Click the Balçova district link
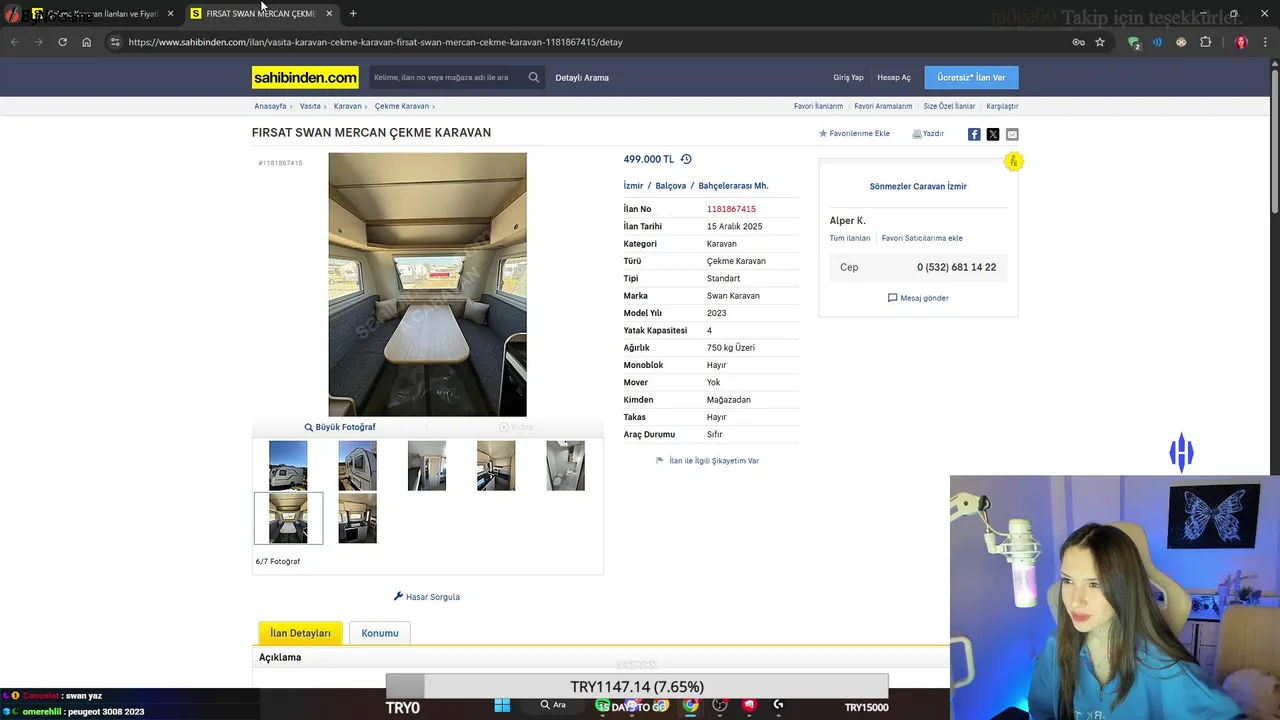This screenshot has height=720, width=1280. point(671,186)
